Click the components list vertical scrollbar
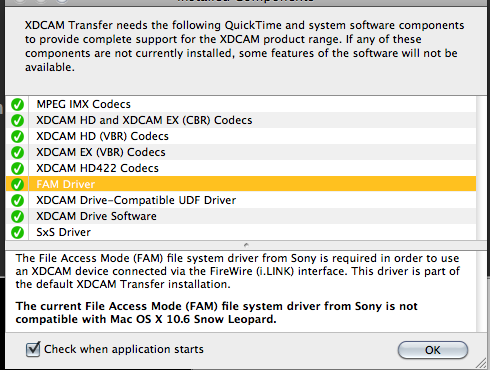The width and height of the screenshot is (490, 370). 481,168
